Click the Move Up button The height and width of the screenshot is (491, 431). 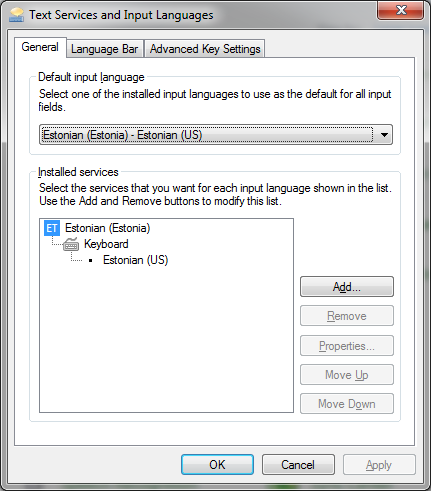coord(347,375)
